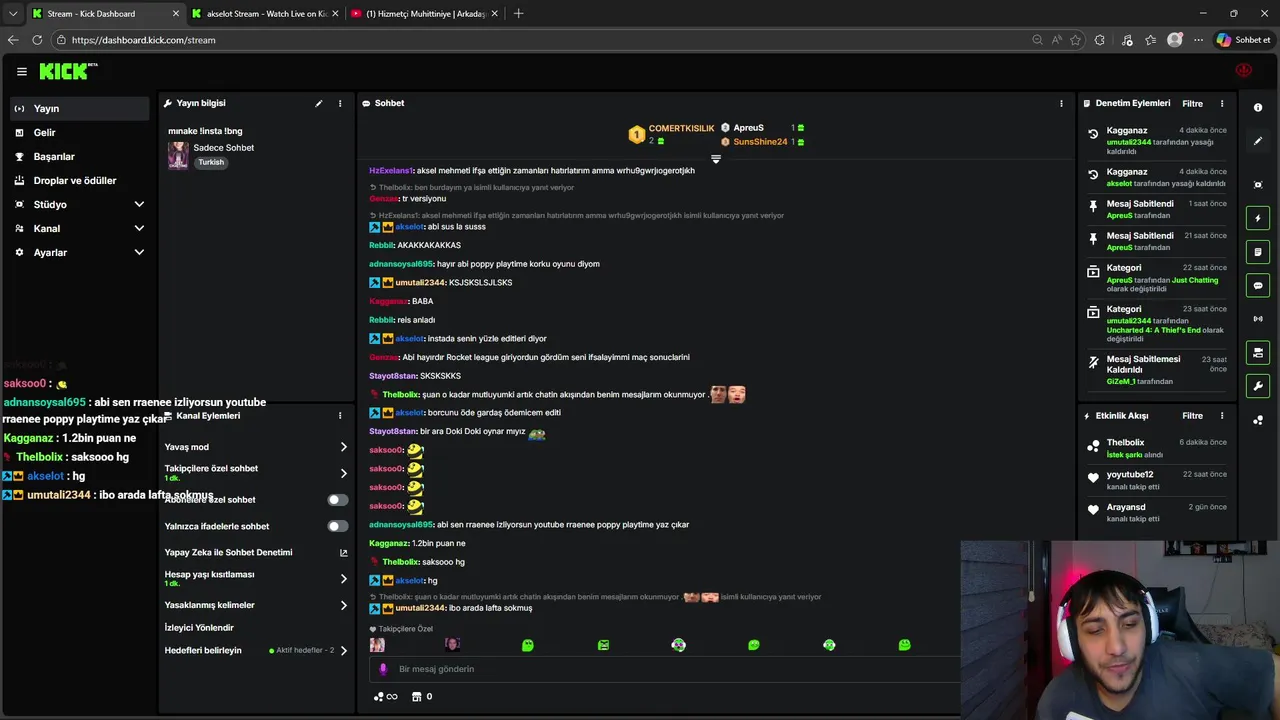Click the COMERTKISILIK leaderboard name
1280x720 pixels.
[x=681, y=128]
